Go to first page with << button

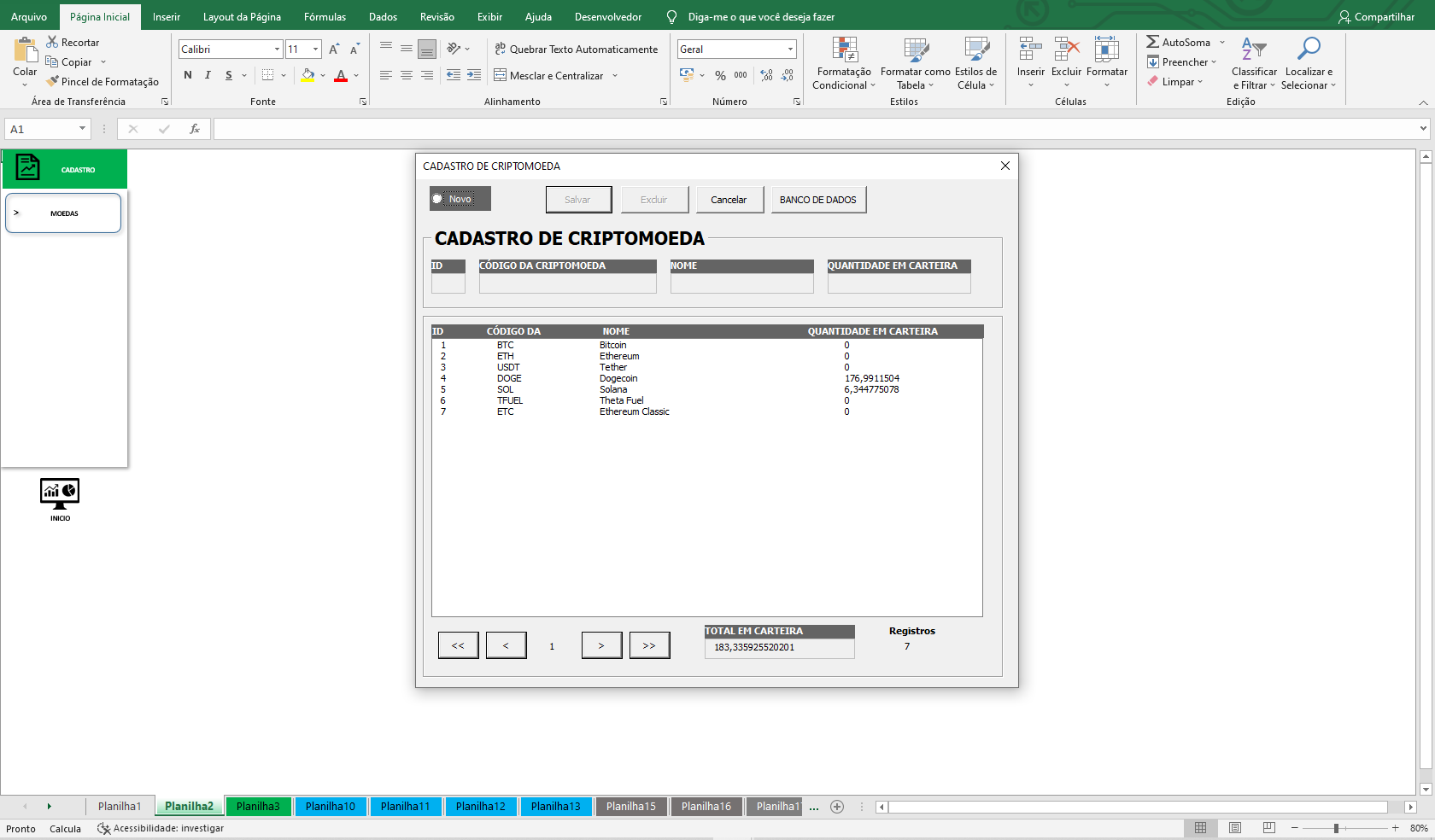tap(458, 645)
